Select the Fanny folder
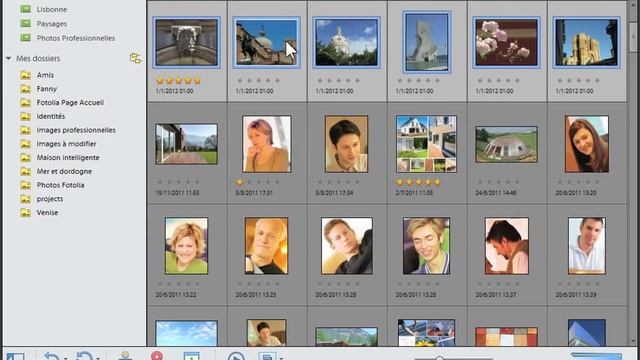This screenshot has width=640, height=360. 46,89
